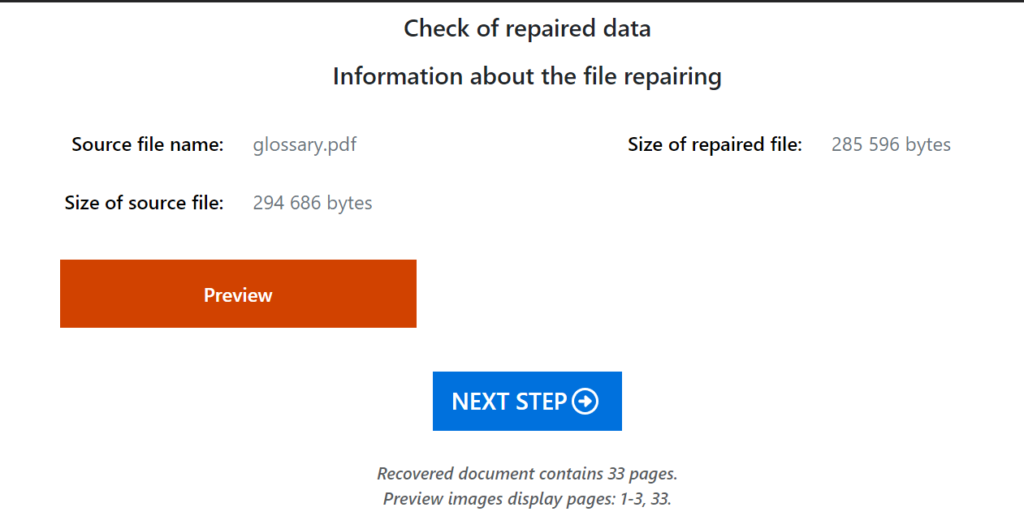Viewport: 1024px width, 516px height.
Task: Click the word bytes after 294 686
Action: 346,203
